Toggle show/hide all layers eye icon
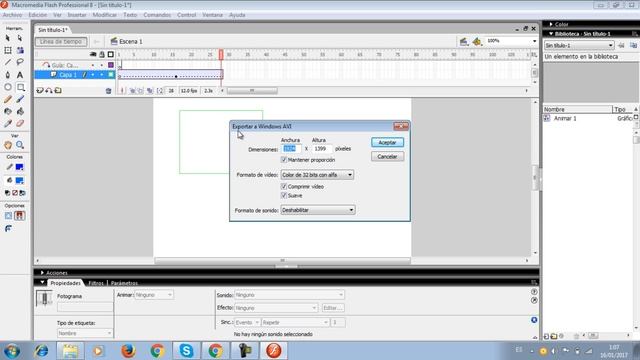Image resolution: width=640 pixels, height=360 pixels. 93,54
